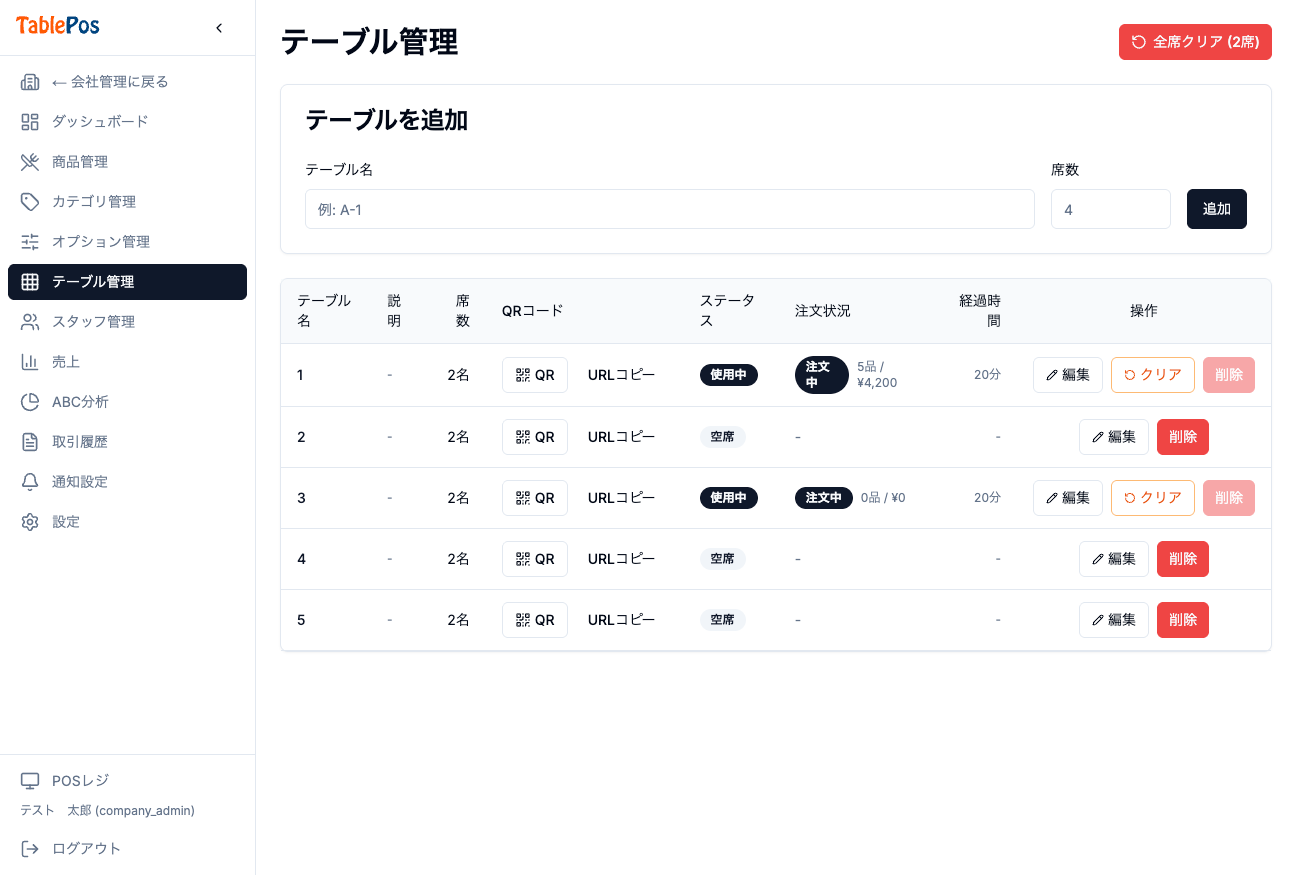1296x875 pixels.
Task: Click the 全席クリア (2席) button
Action: pyautogui.click(x=1195, y=42)
